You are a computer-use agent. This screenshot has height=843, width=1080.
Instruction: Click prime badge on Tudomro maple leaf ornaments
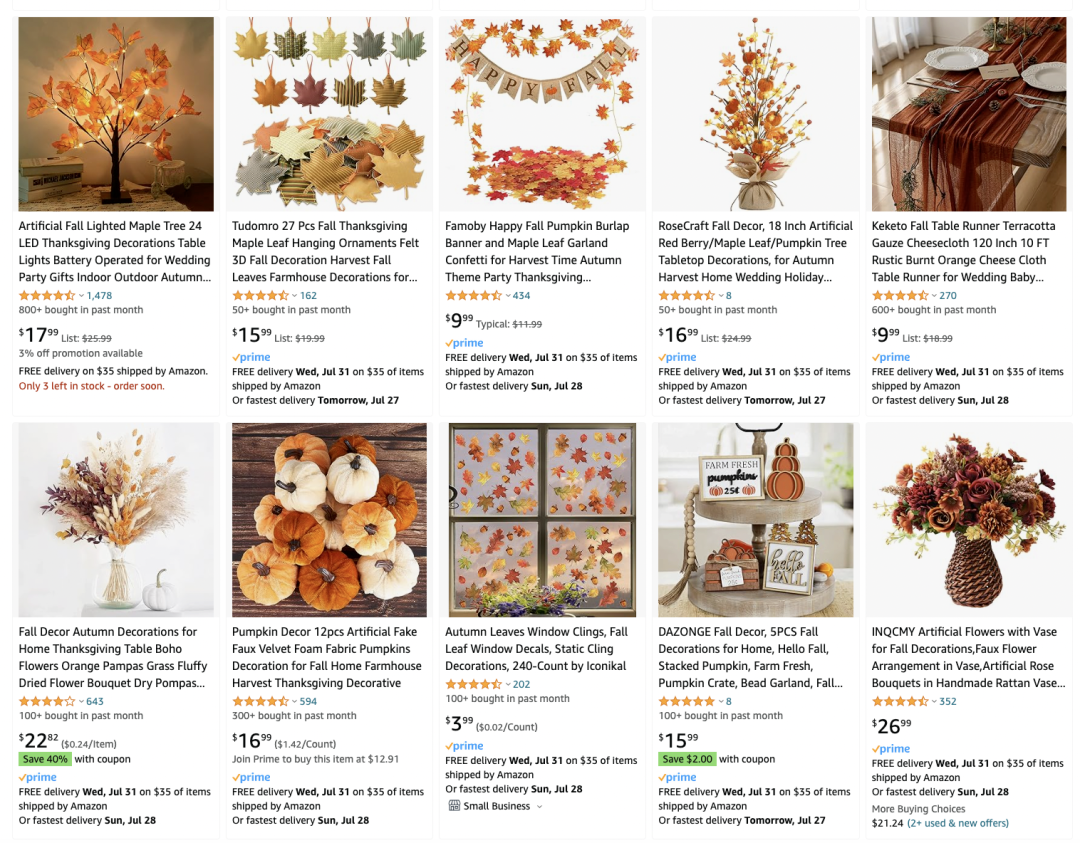[x=251, y=357]
